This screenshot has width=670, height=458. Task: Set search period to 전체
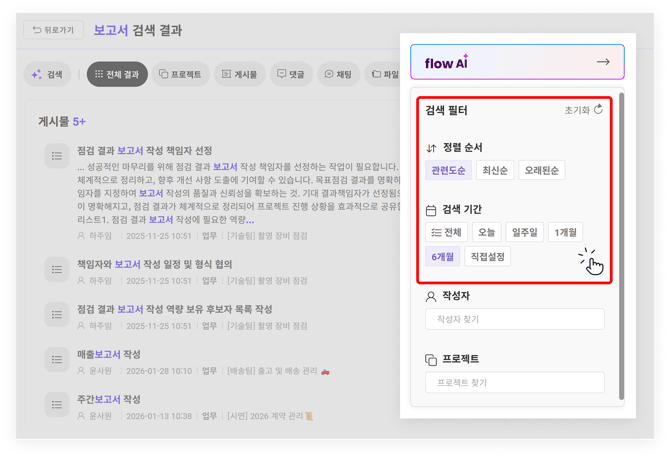pos(445,232)
